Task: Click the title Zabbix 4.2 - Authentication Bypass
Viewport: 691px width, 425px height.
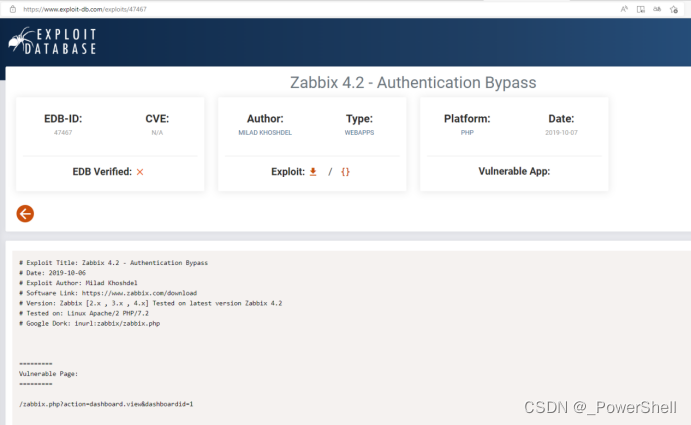Action: 413,82
